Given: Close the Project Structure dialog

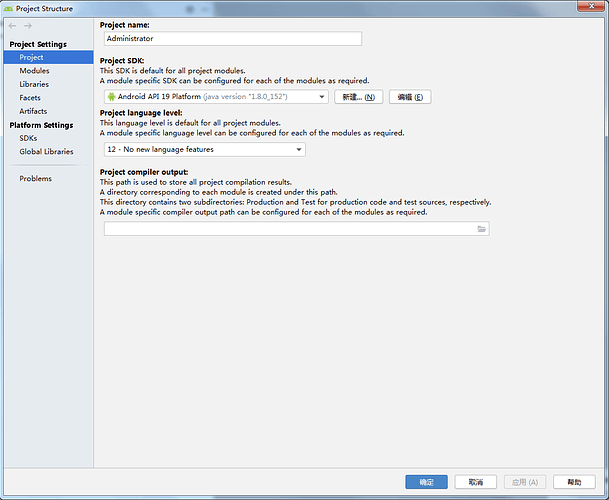Looking at the screenshot, I should pyautogui.click(x=591, y=6).
